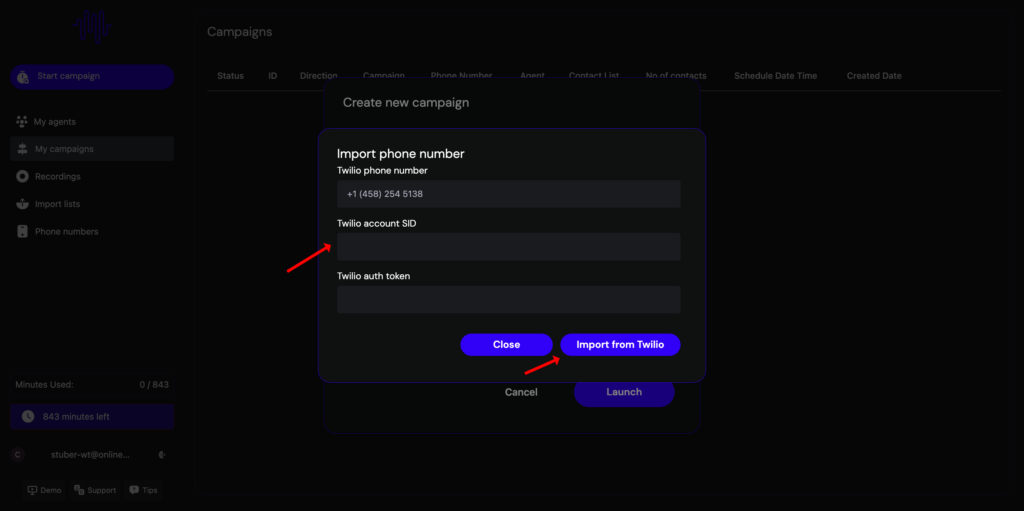Click the waveform logo icon

point(93,27)
